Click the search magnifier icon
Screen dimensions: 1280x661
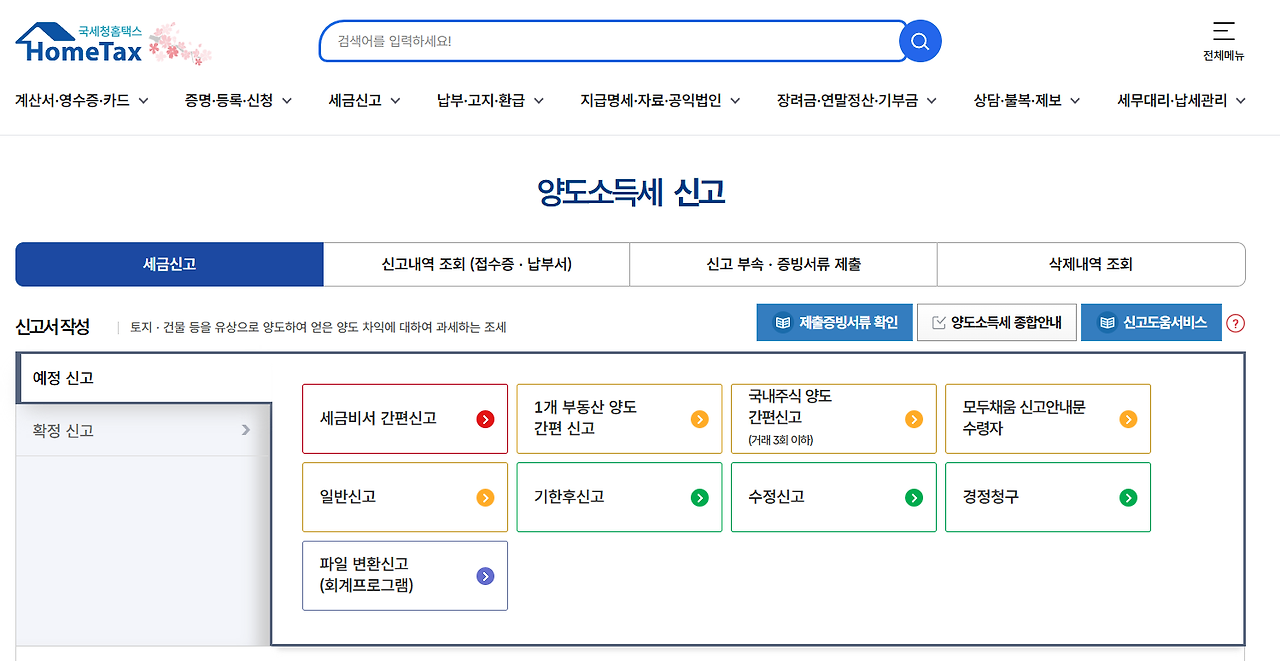tap(919, 41)
